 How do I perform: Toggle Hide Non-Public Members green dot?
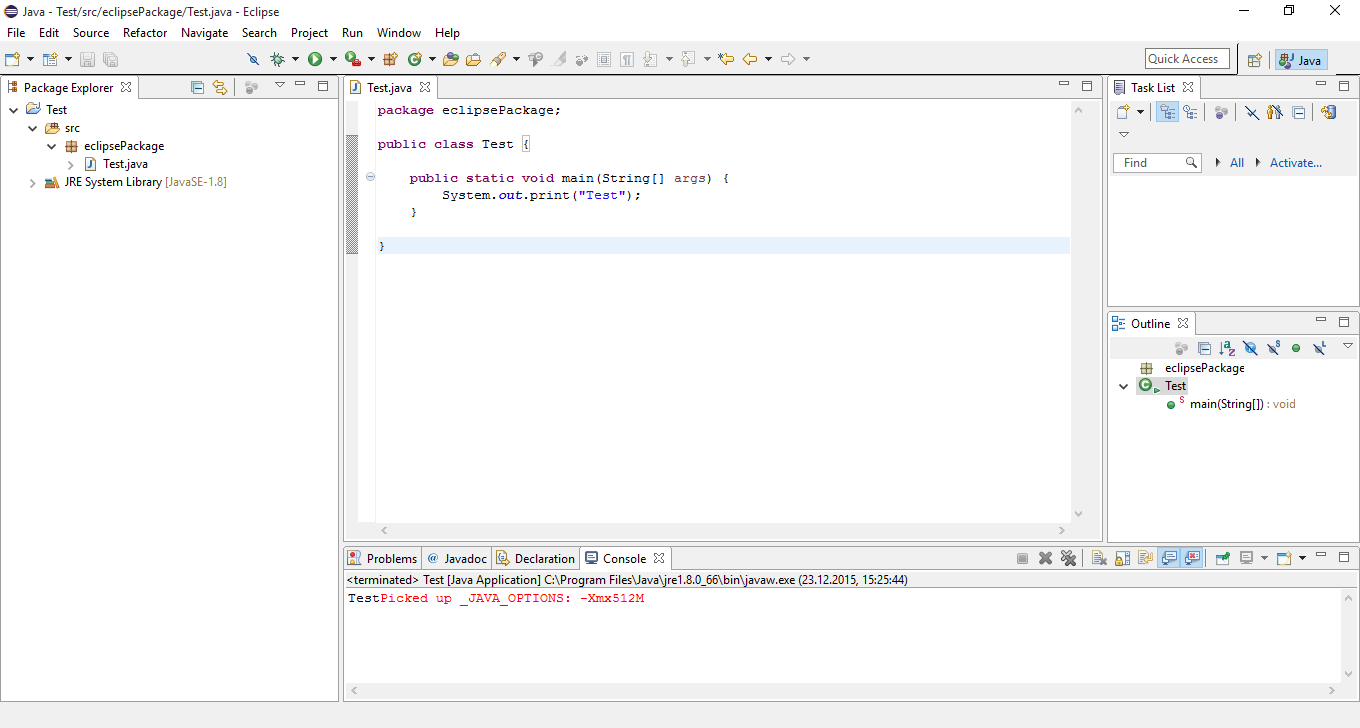click(1296, 348)
